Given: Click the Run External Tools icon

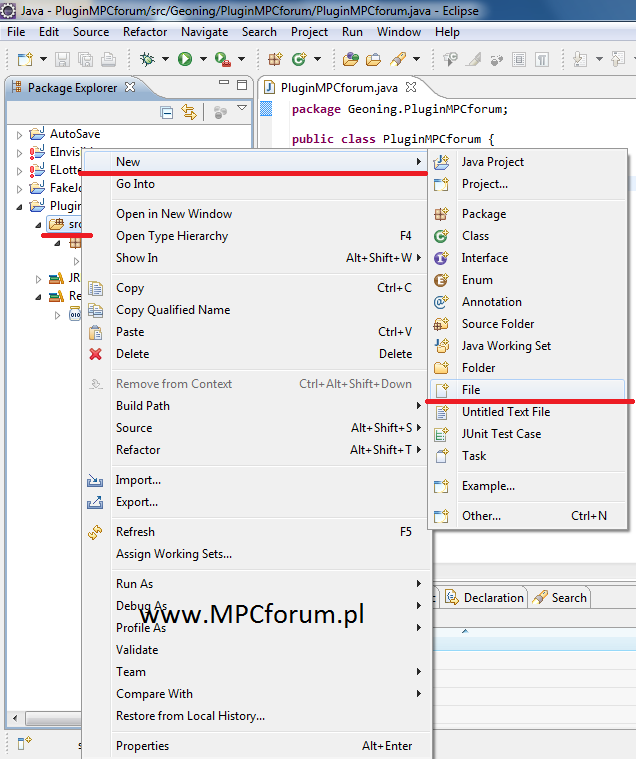Looking at the screenshot, I should tap(223, 60).
